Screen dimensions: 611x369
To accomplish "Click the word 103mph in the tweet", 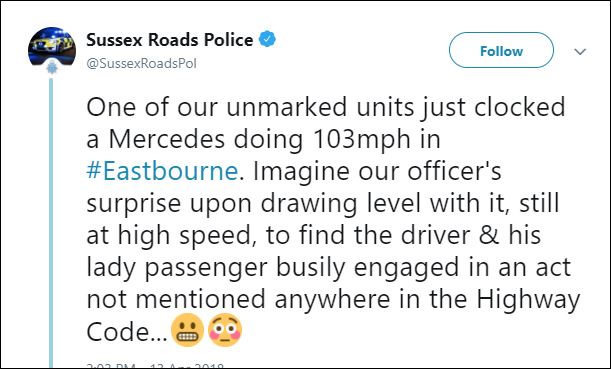I will [x=361, y=139].
